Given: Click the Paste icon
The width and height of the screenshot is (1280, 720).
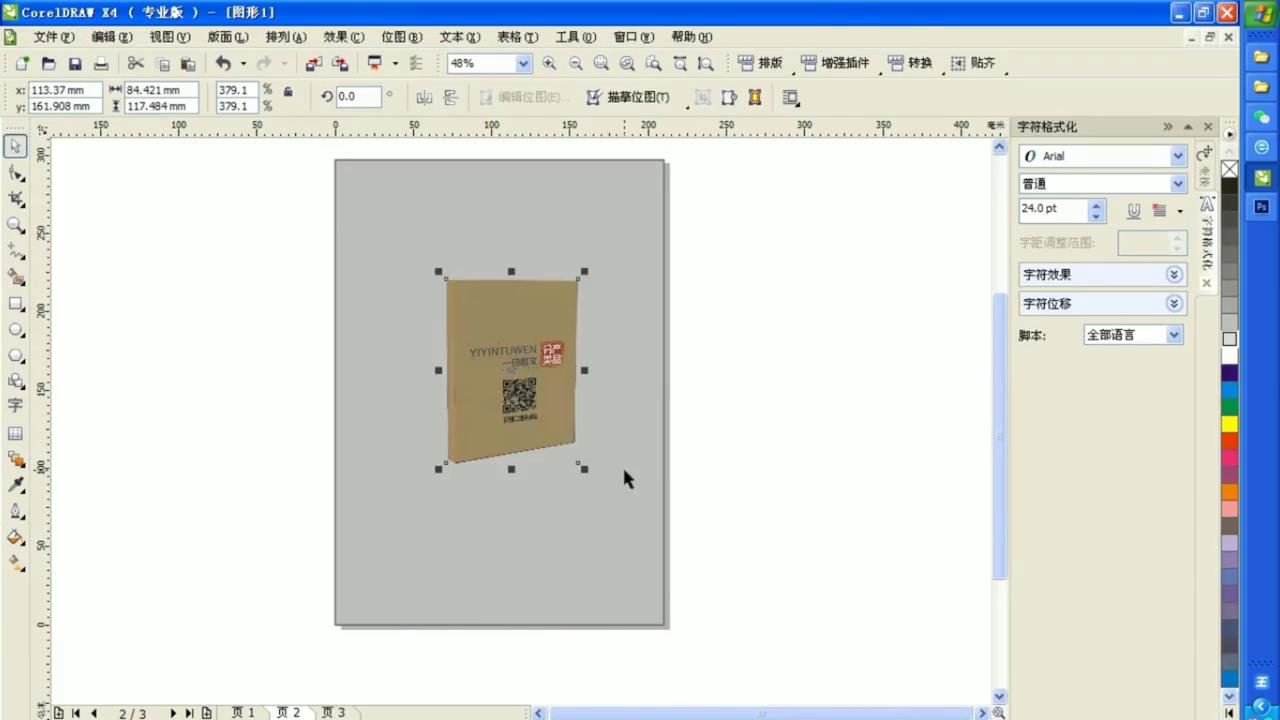Looking at the screenshot, I should (188, 63).
